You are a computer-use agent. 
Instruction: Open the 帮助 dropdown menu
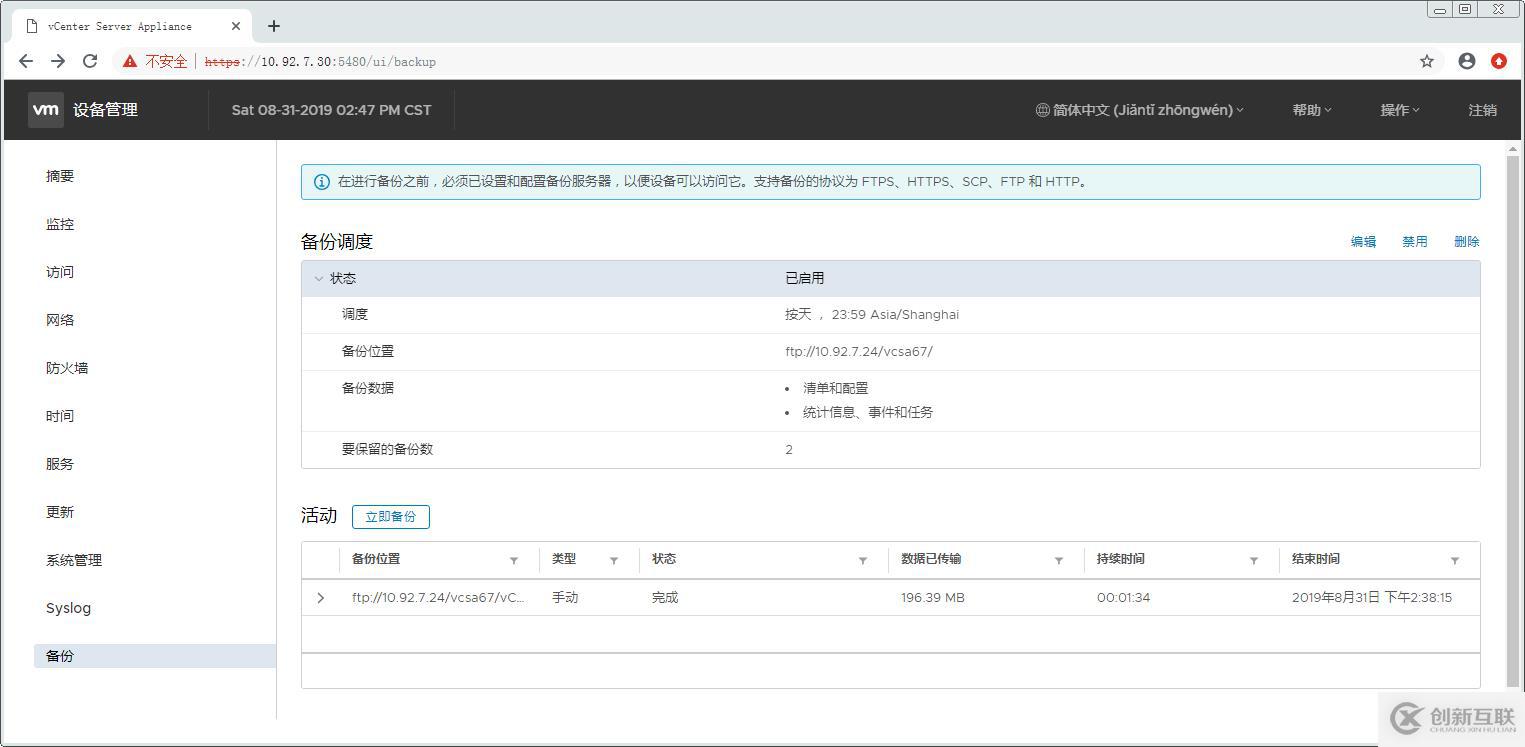tap(1311, 110)
